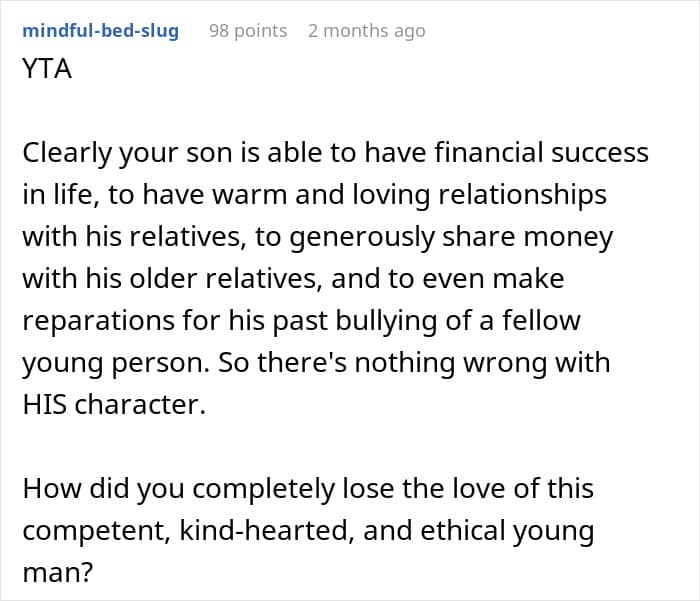
Task: Open the mindful-bed-slug user profile link
Action: coord(100,31)
